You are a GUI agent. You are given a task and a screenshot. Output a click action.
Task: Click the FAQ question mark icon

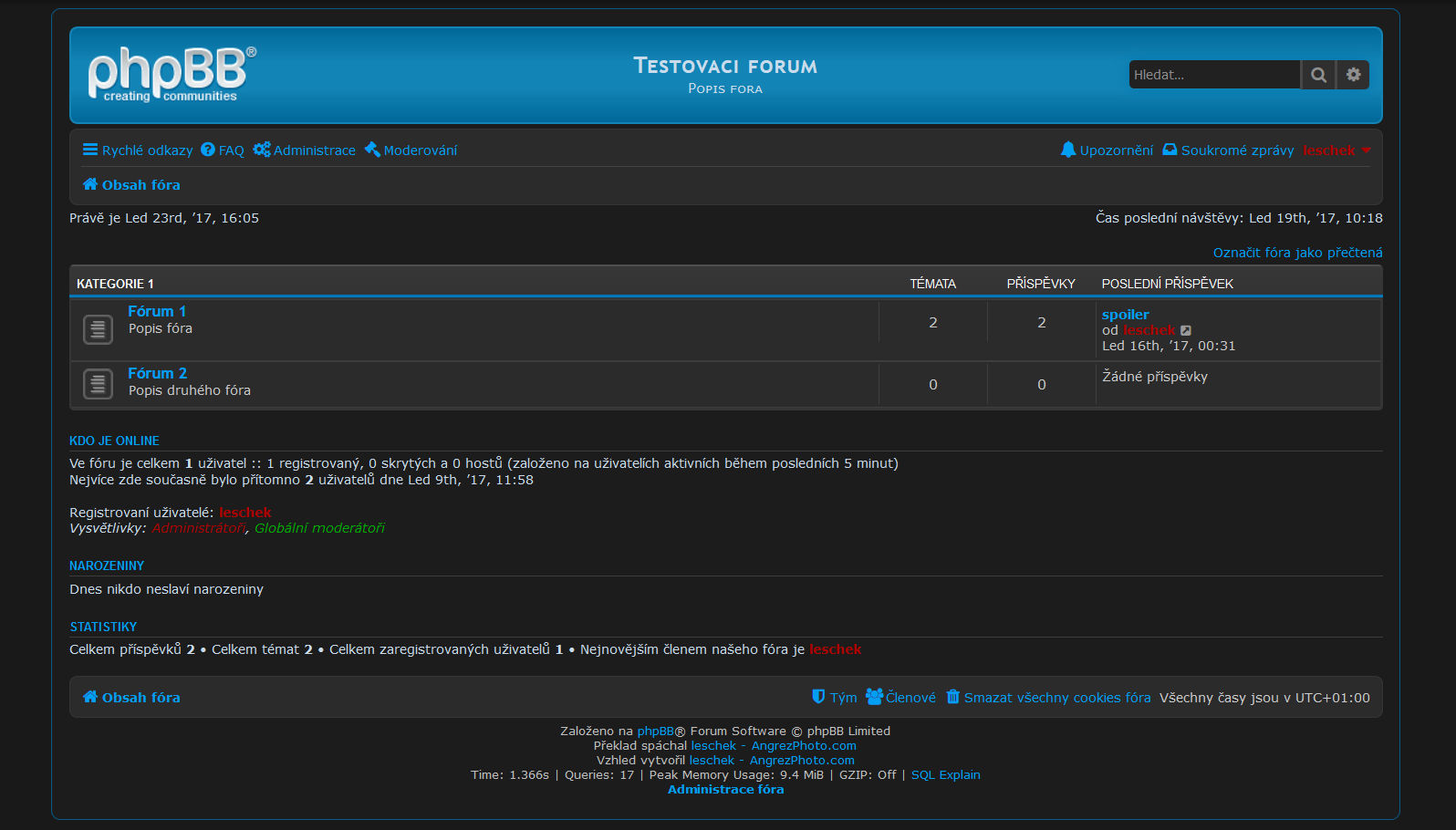(x=208, y=150)
